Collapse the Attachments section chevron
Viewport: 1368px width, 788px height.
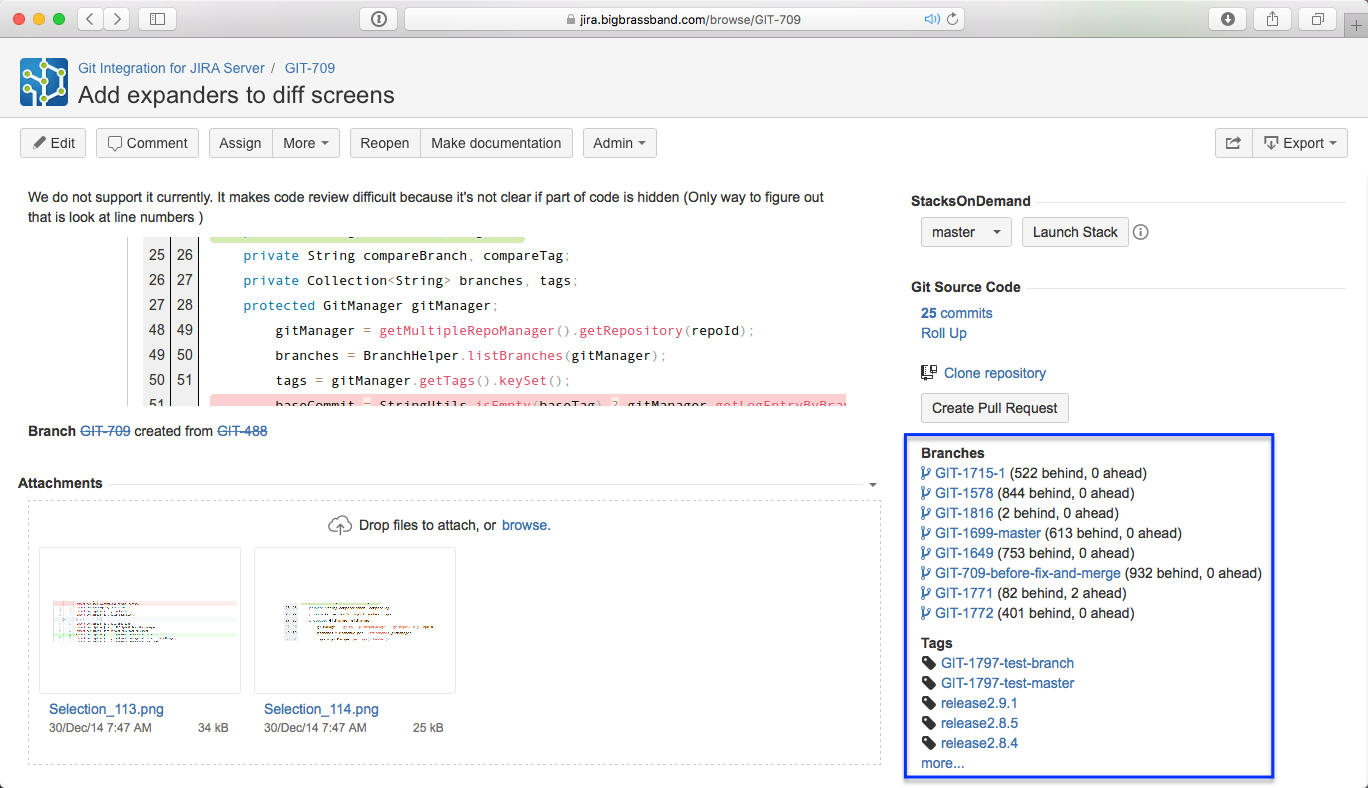[873, 483]
